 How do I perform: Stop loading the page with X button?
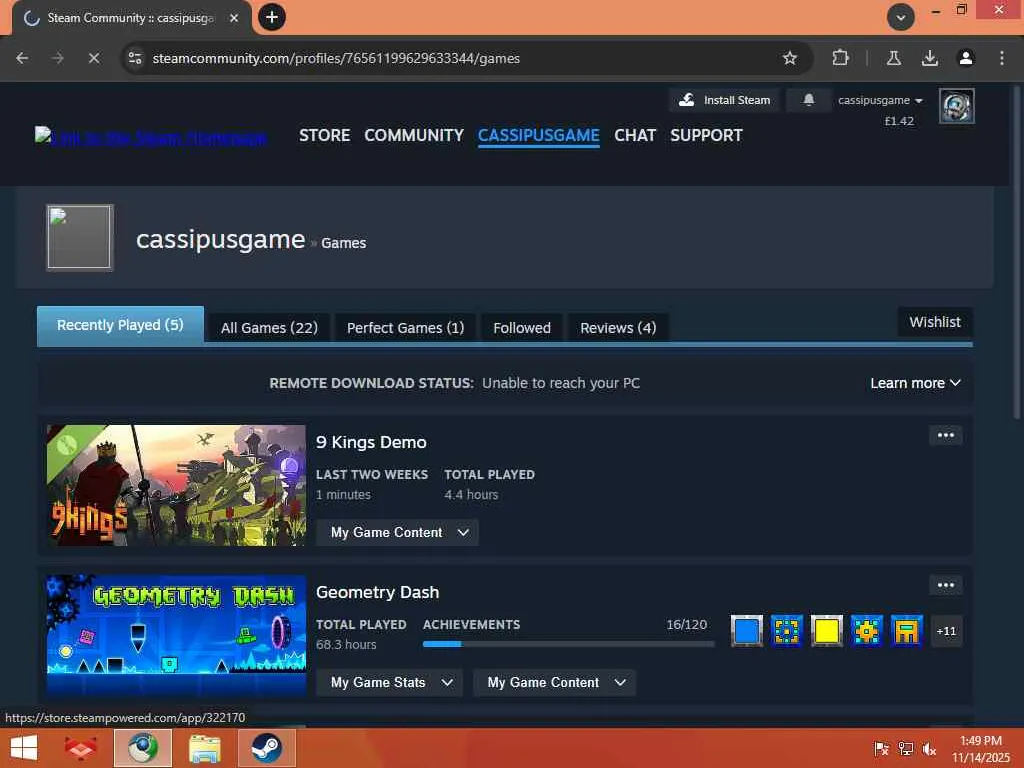click(x=94, y=58)
